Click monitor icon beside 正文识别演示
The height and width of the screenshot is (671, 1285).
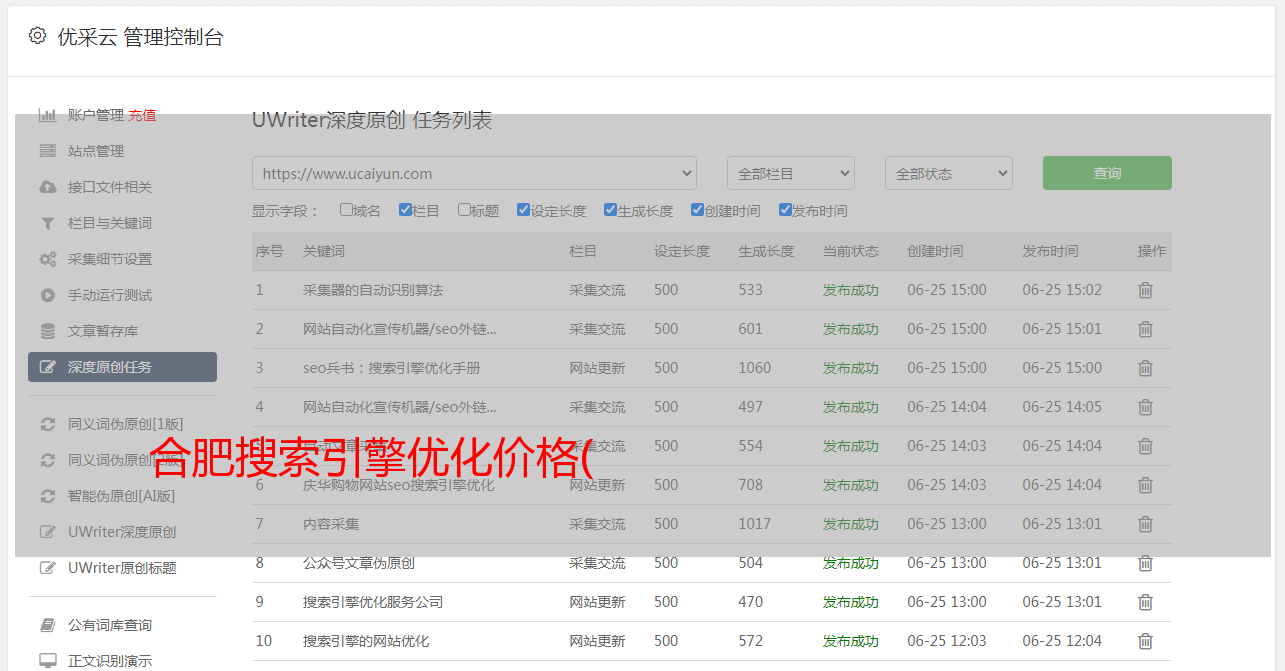coord(47,661)
